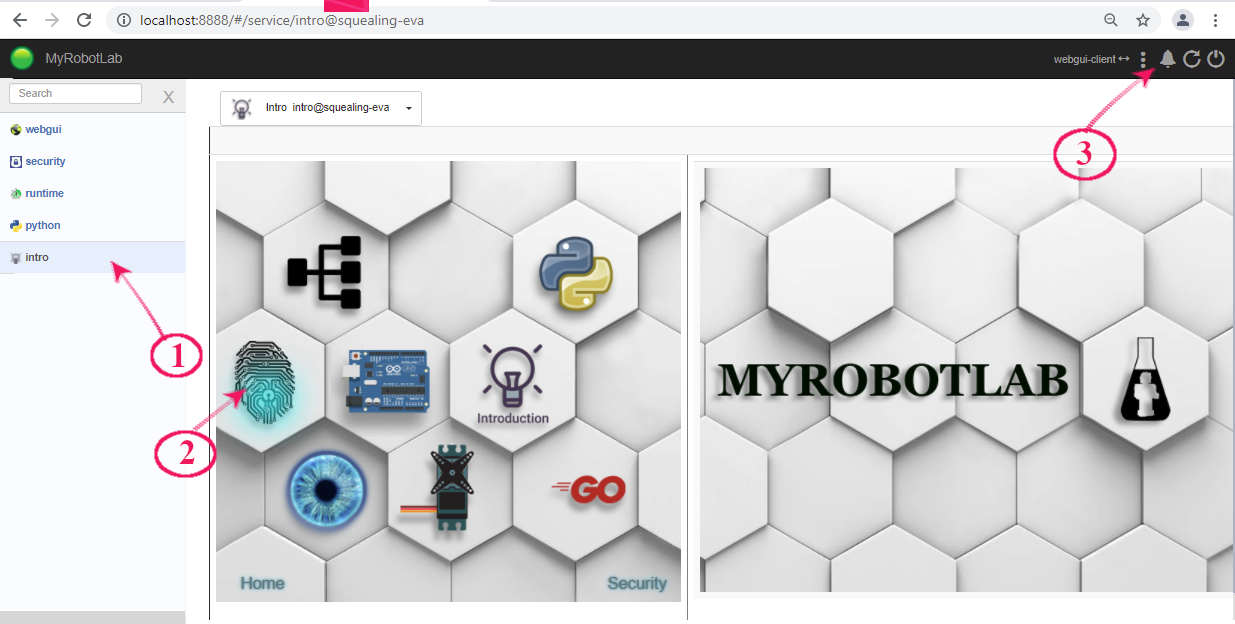Open the three-dot options menu
Viewport: 1235px width, 624px height.
pyautogui.click(x=1143, y=60)
